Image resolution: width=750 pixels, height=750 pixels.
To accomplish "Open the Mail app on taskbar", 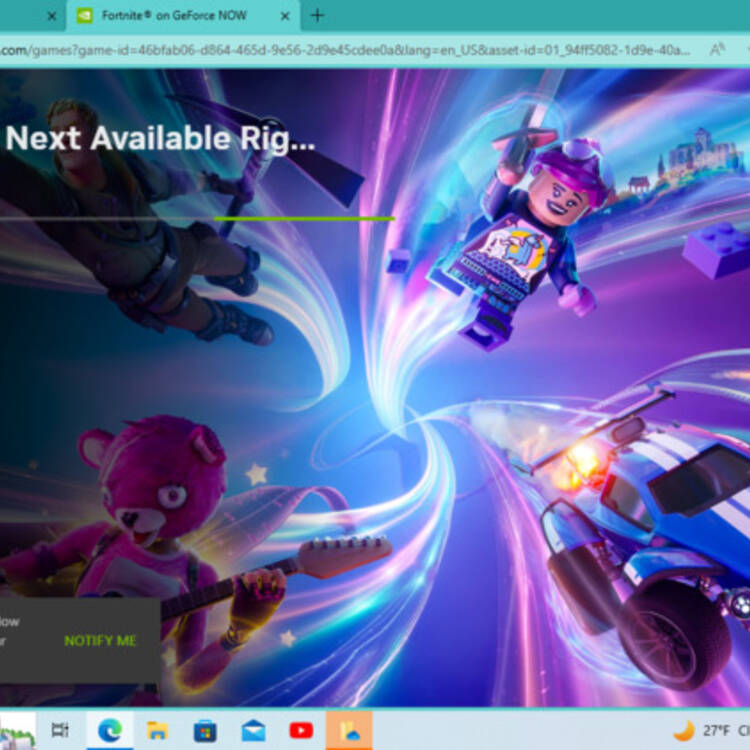I will click(x=253, y=730).
